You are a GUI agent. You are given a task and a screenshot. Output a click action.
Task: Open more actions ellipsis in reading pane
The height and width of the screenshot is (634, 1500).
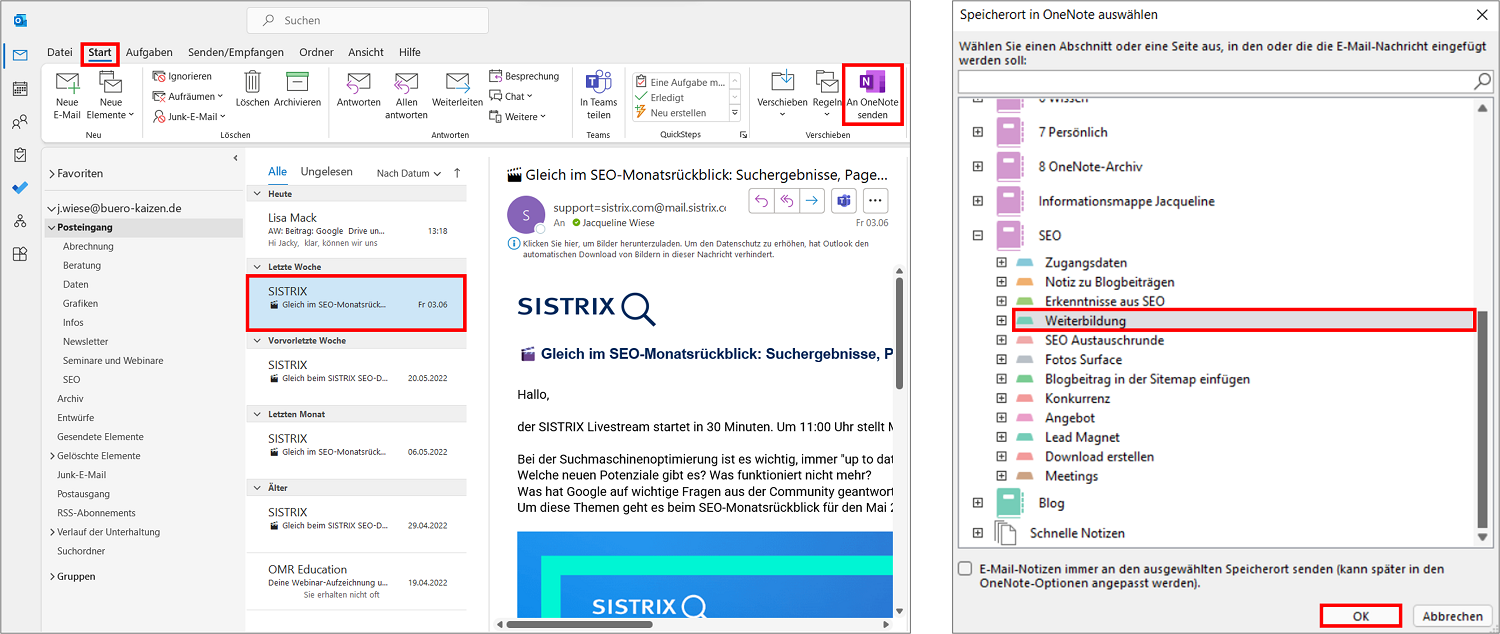(876, 201)
